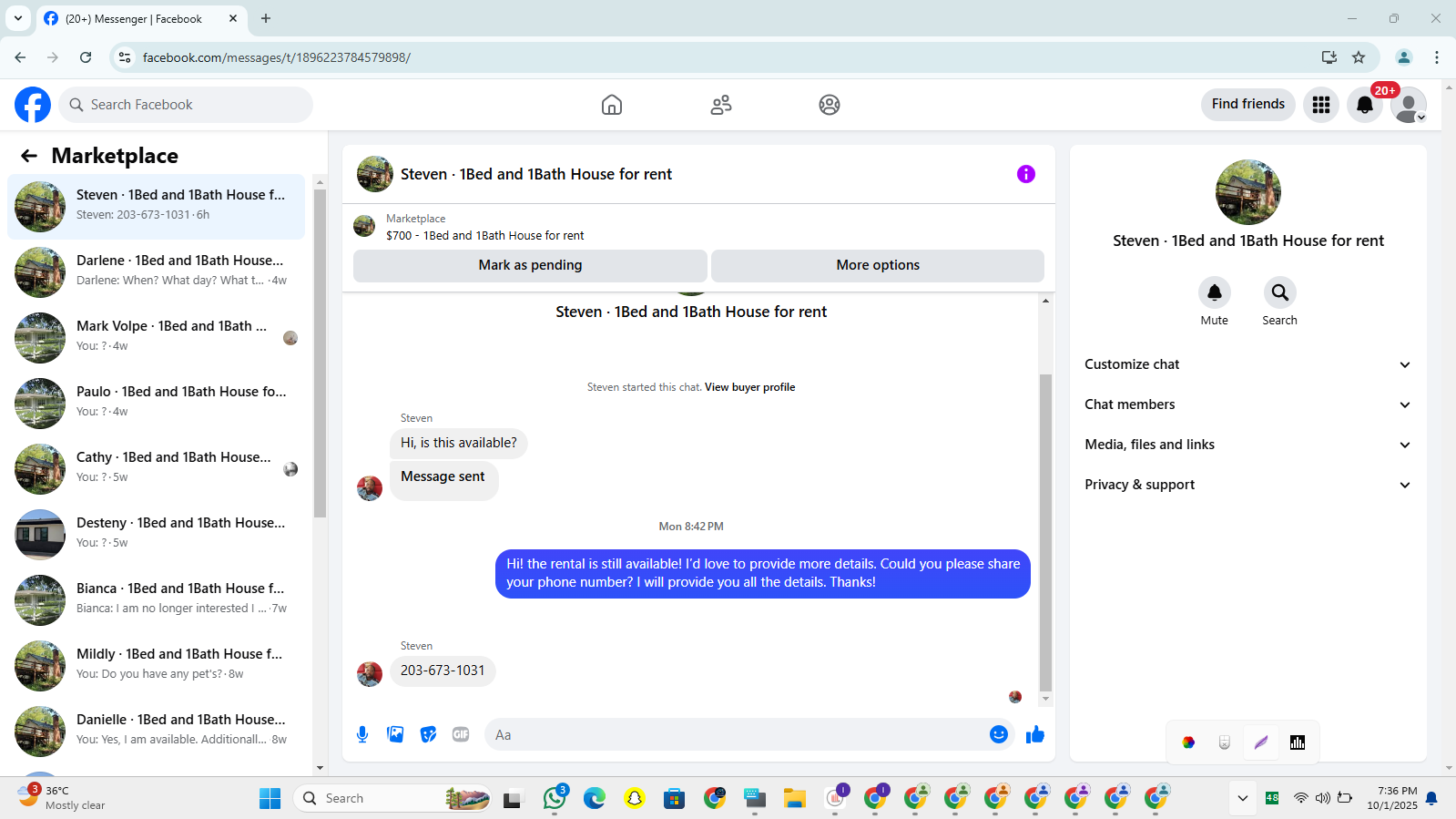Open Cathy's conversation
The width and height of the screenshot is (1456, 819).
[157, 469]
